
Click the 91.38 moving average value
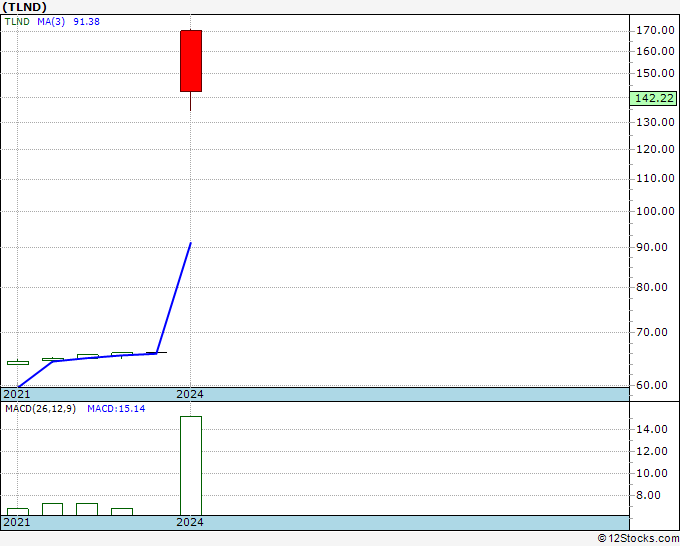(86, 22)
